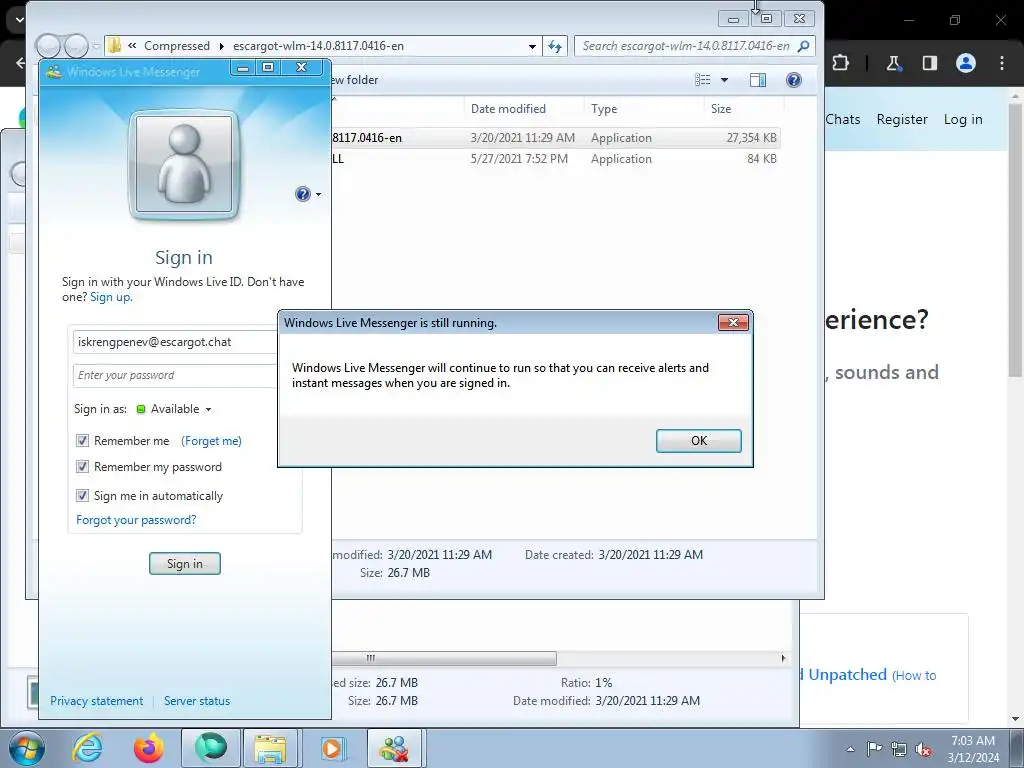
Task: Toggle Remember my password checkbox
Action: 82,467
